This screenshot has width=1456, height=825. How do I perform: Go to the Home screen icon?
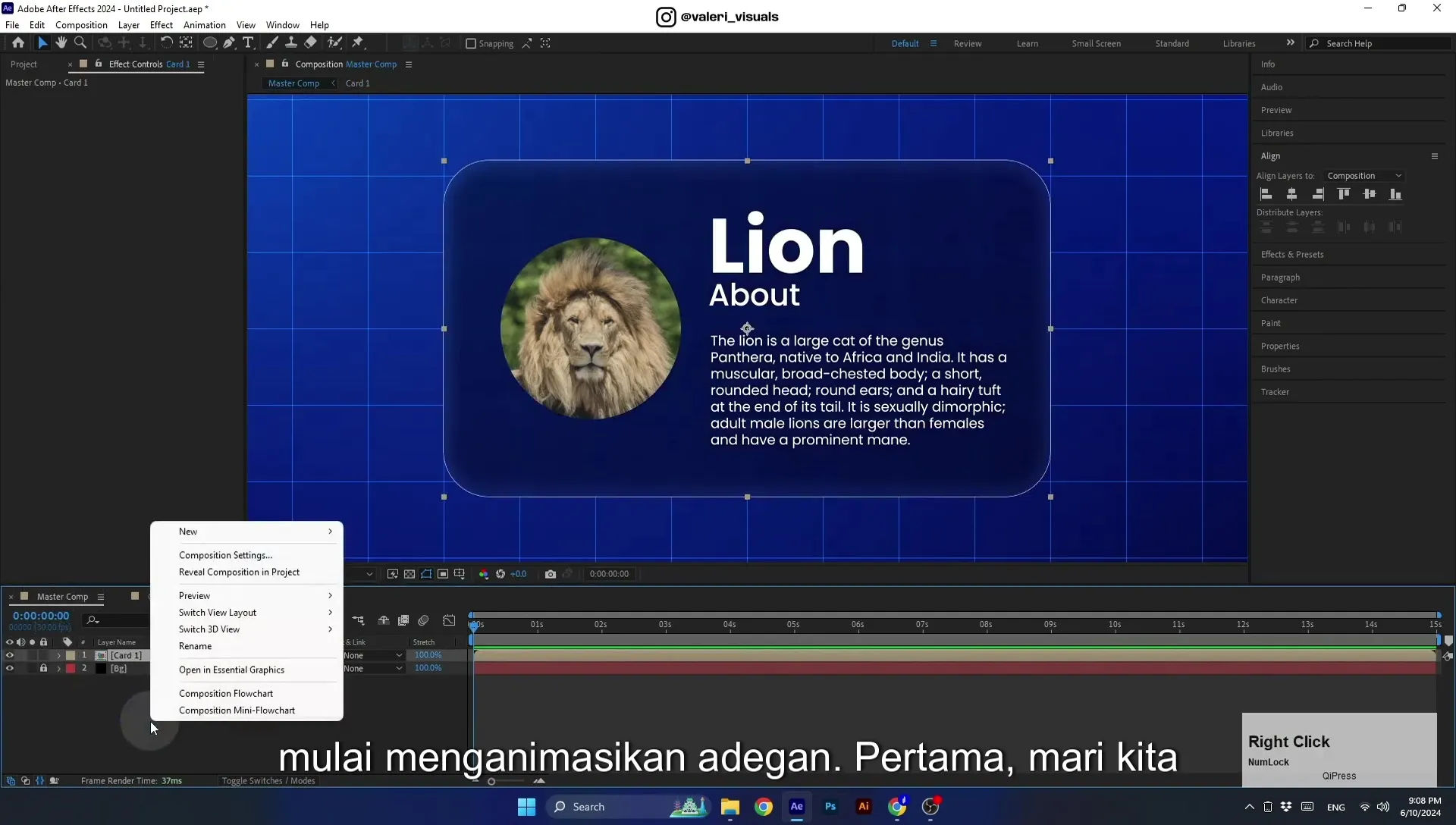click(18, 43)
